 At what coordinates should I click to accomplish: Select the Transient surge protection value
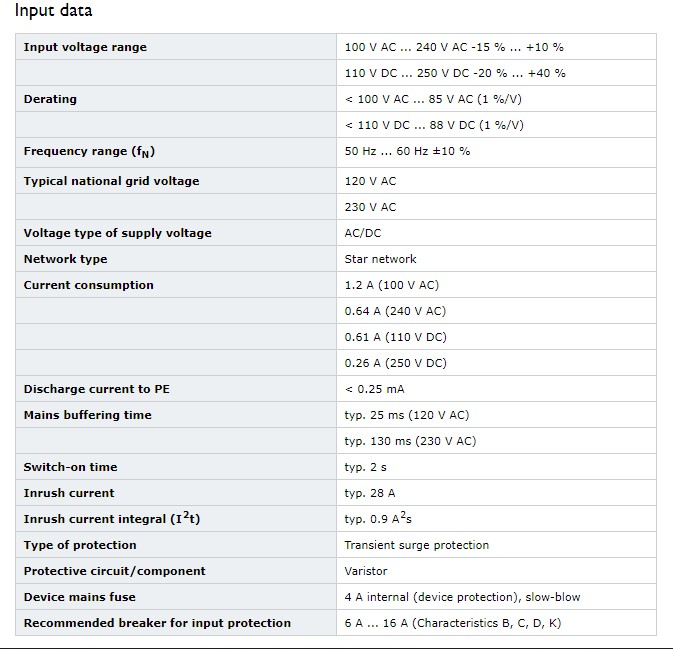pyautogui.click(x=416, y=545)
